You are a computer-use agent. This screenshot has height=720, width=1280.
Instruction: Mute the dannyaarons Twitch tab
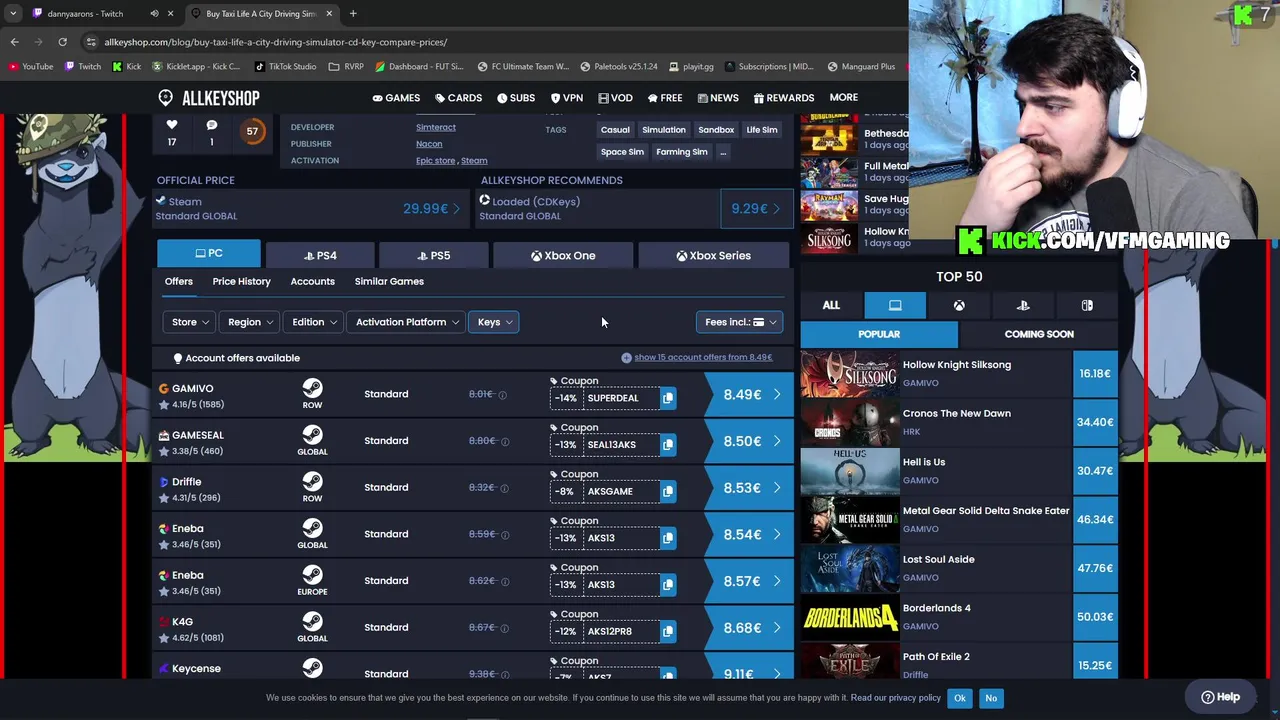coord(154,14)
